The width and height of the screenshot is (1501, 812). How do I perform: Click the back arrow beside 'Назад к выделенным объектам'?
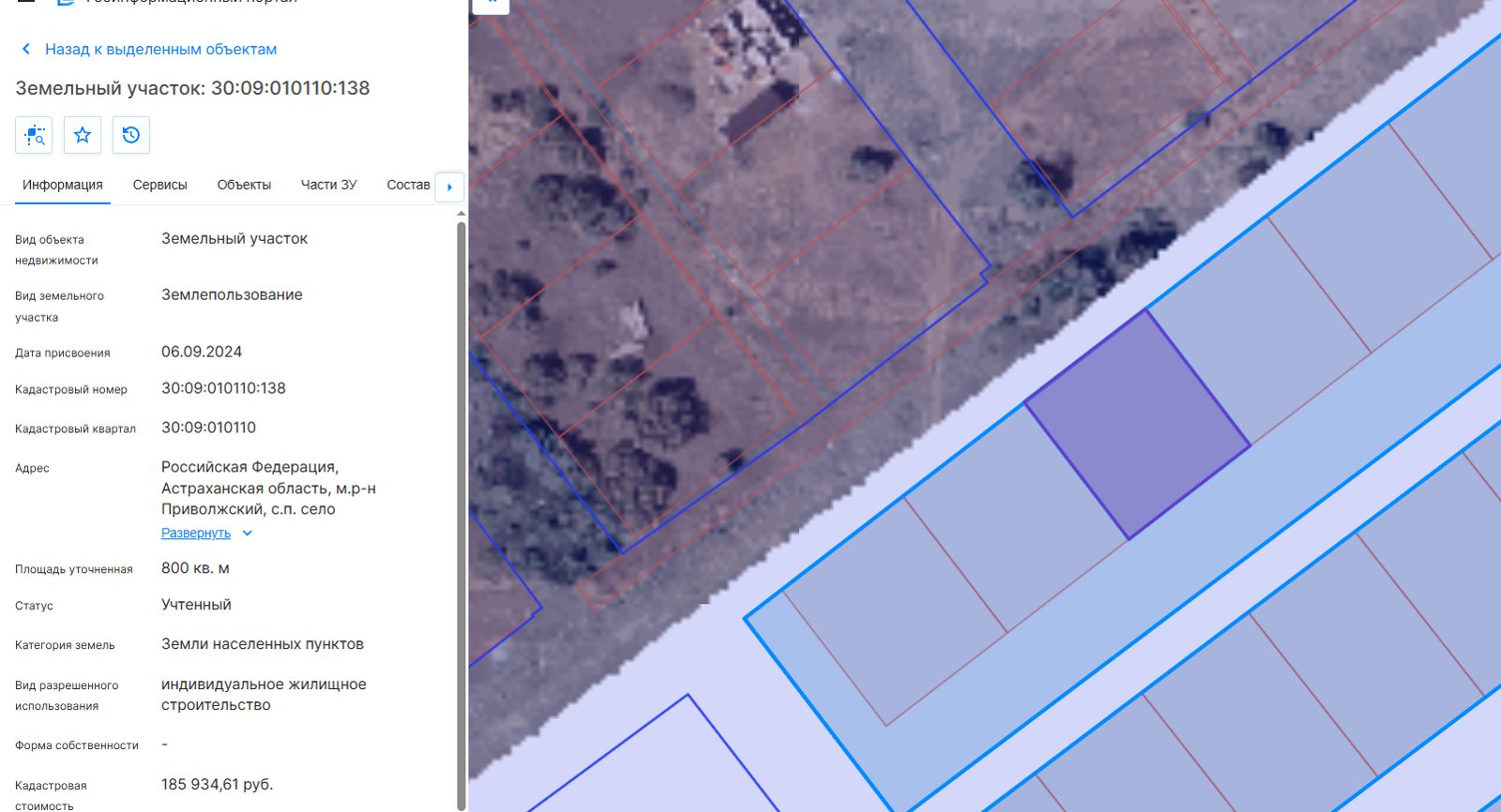(26, 49)
